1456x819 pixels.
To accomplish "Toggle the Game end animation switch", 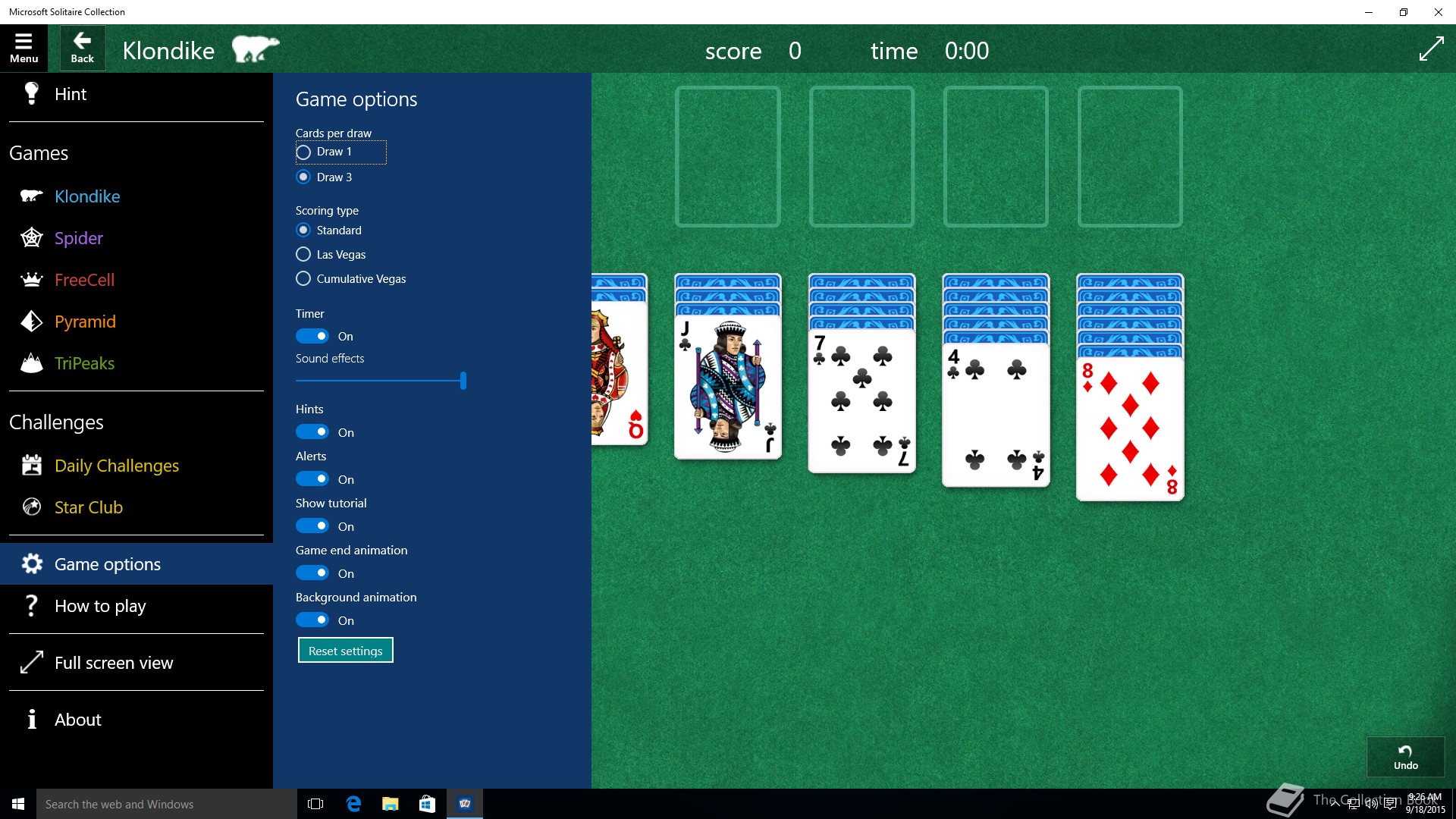I will pos(312,573).
